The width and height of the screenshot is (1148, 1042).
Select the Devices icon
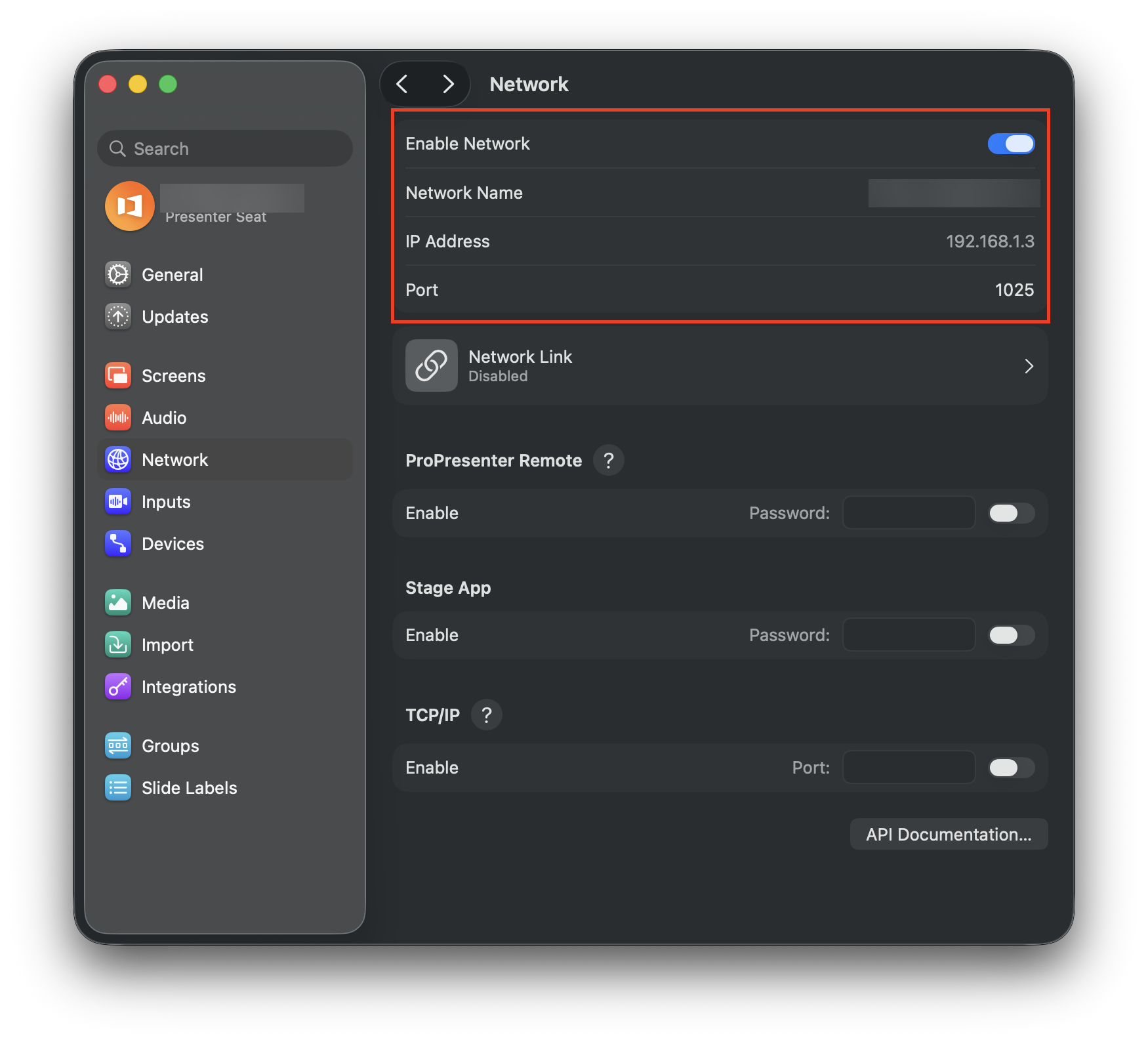[118, 543]
